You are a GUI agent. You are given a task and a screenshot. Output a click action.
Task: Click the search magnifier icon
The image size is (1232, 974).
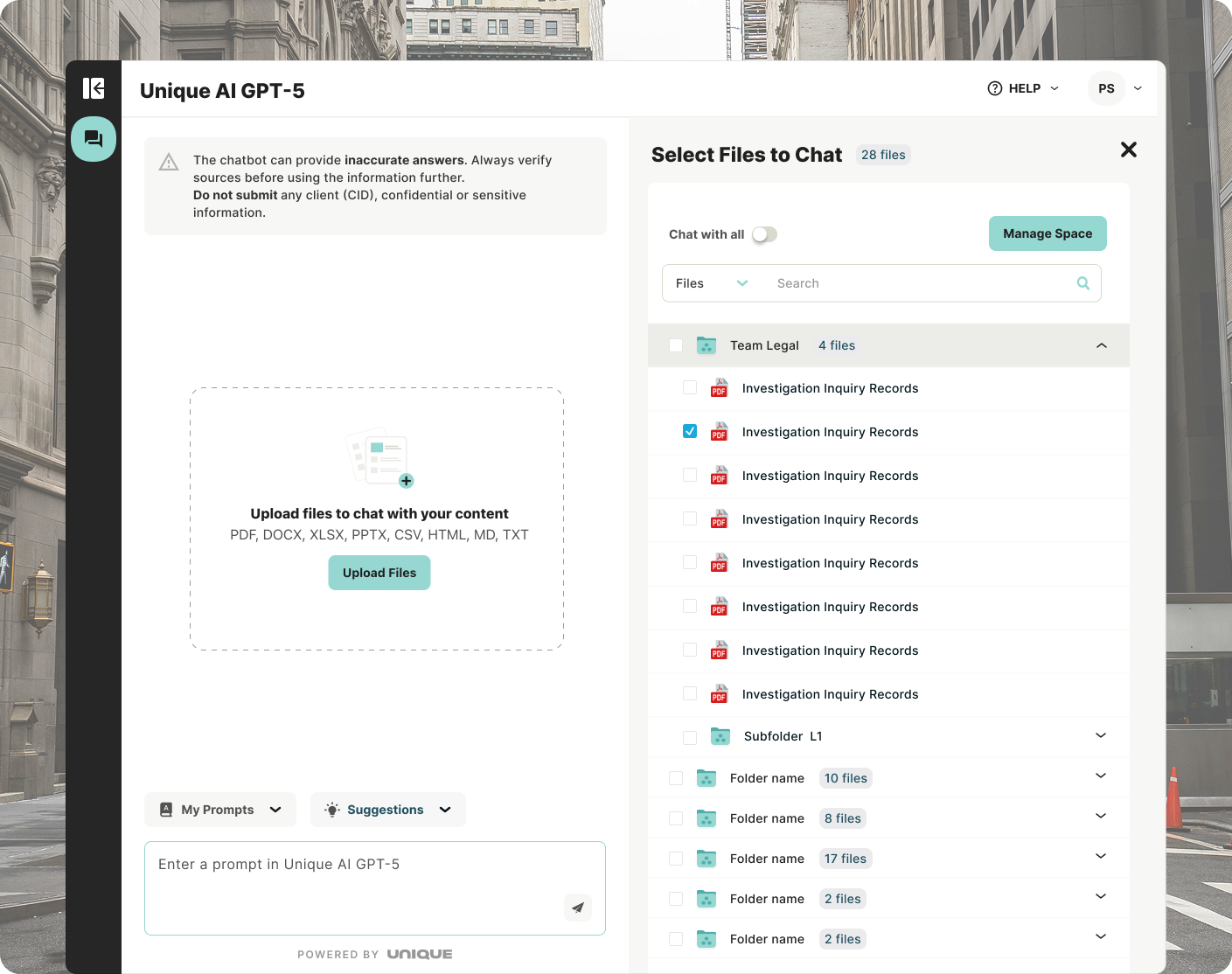(x=1083, y=283)
